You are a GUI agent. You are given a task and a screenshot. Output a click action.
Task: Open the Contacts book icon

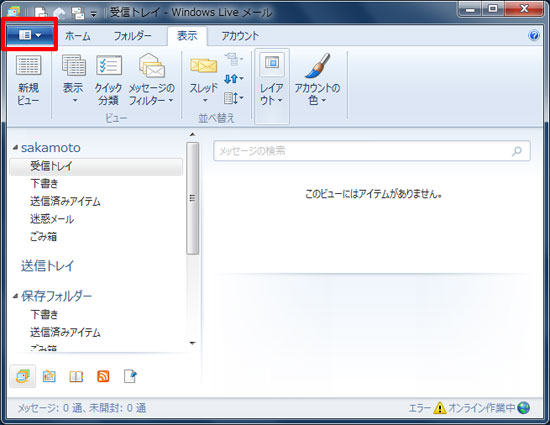[x=76, y=377]
